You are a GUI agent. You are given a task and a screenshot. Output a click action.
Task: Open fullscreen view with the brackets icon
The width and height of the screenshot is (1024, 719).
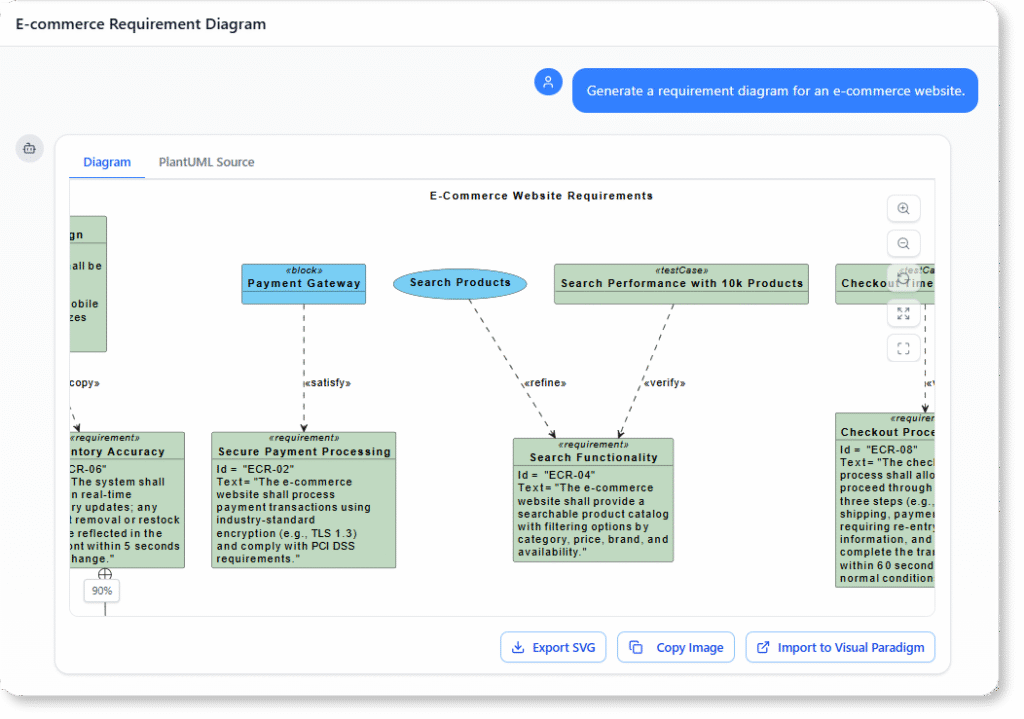903,348
